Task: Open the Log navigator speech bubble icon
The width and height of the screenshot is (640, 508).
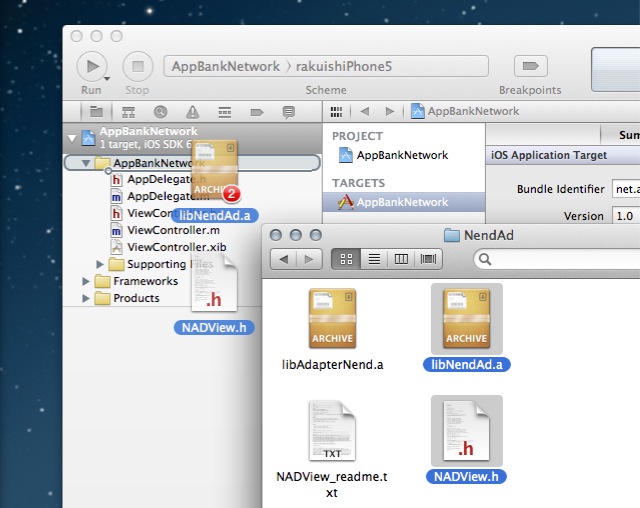Action: pos(288,111)
